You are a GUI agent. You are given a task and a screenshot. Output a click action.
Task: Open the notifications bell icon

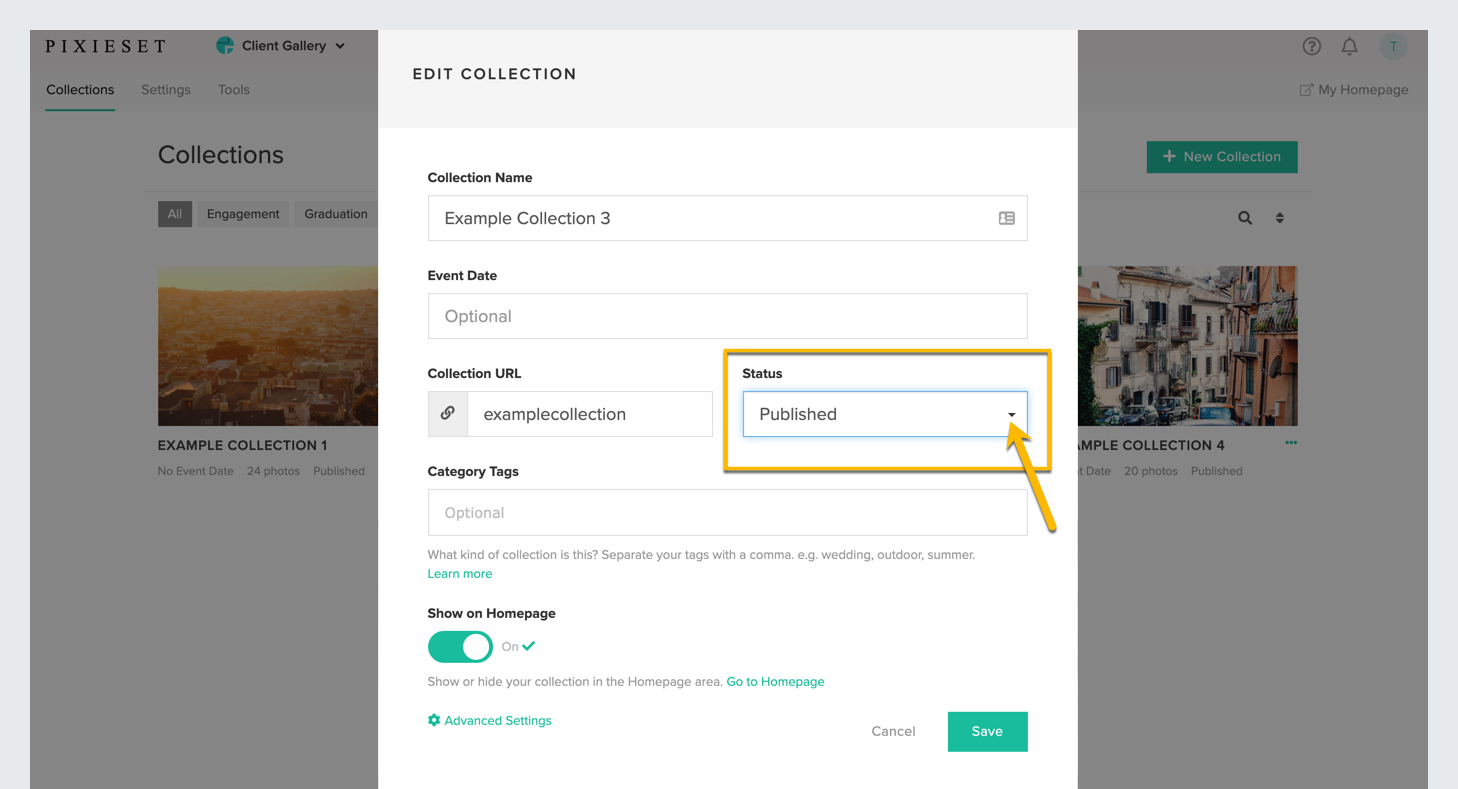[1349, 46]
